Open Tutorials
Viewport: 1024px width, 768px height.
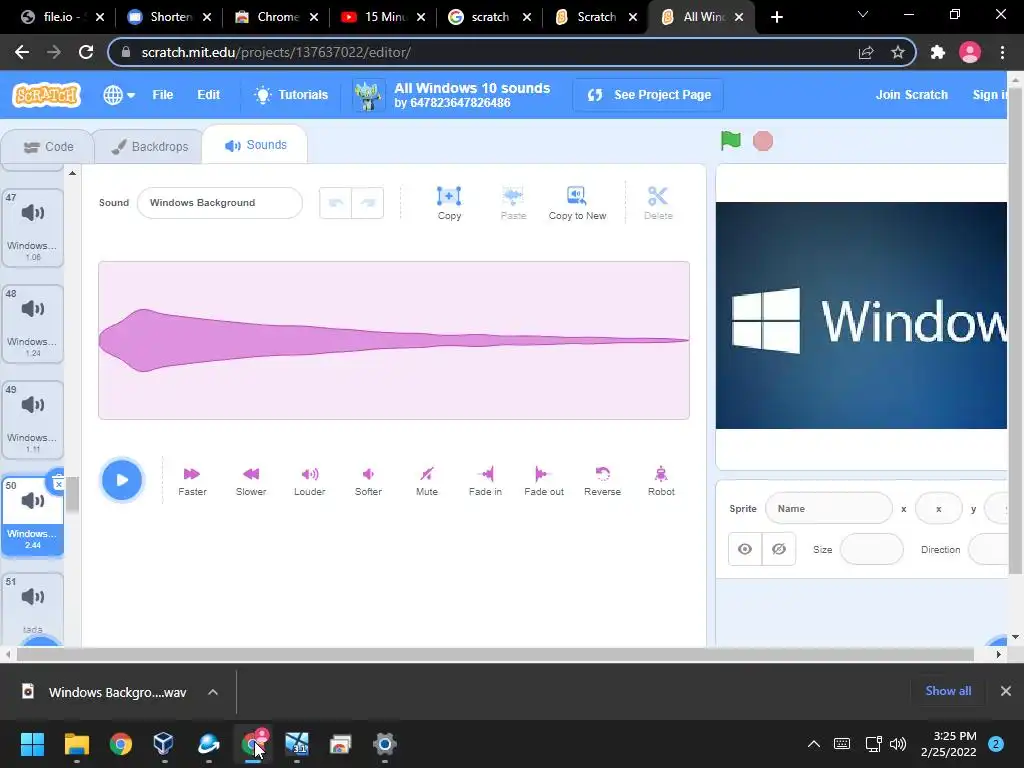point(291,95)
